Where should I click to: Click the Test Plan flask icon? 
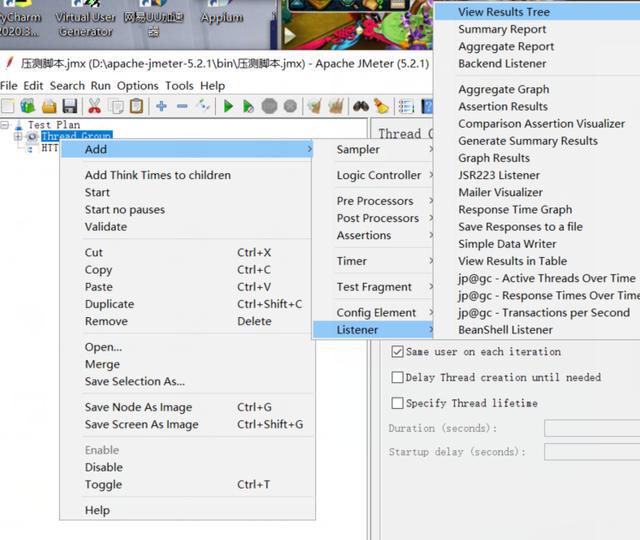(x=18, y=125)
